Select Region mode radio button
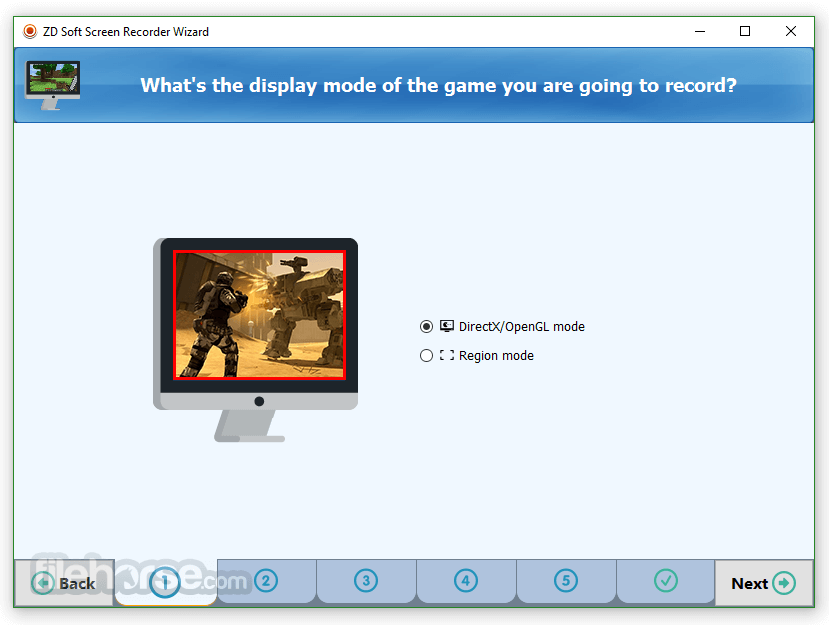 point(426,355)
